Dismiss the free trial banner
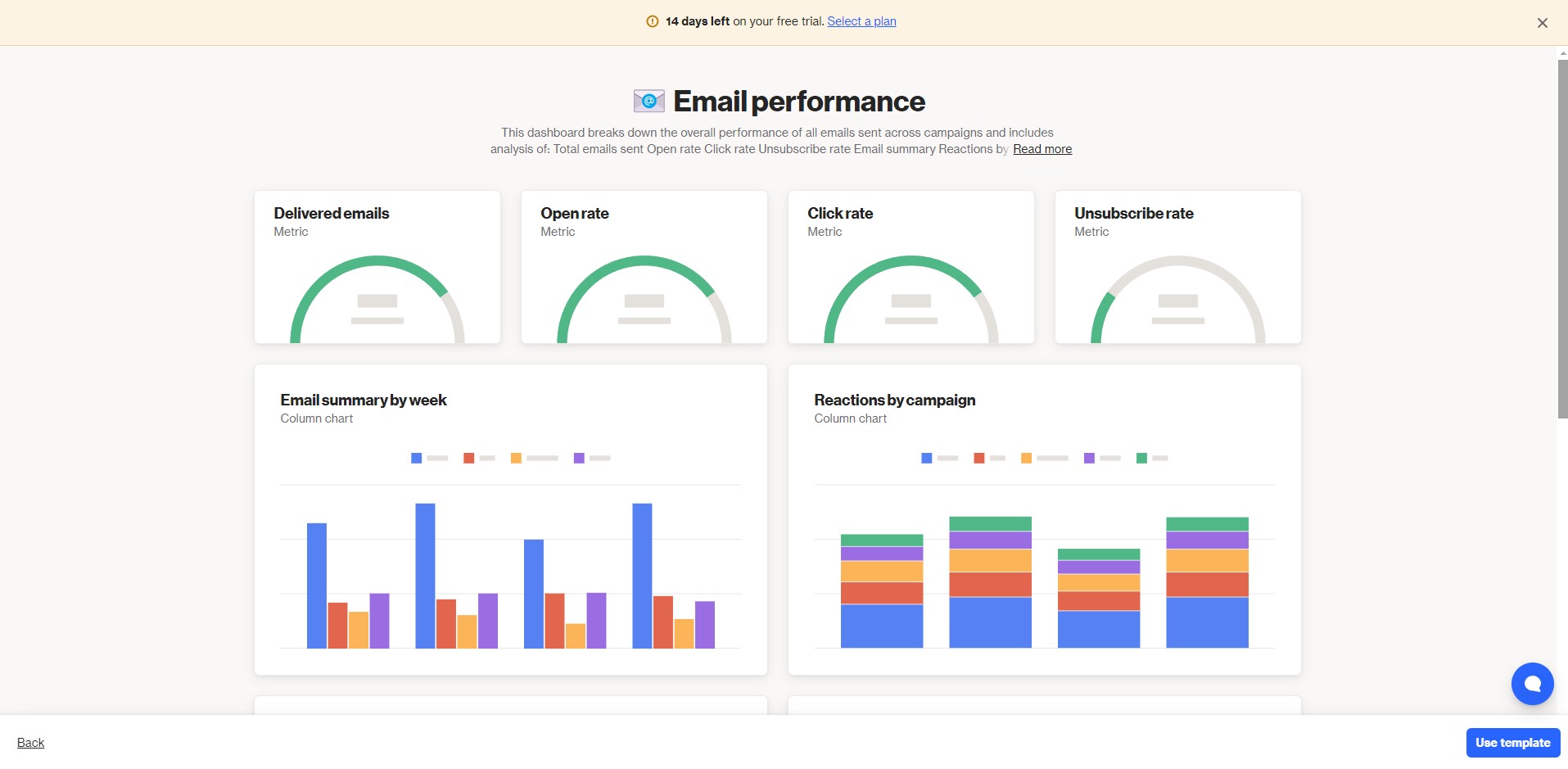Viewport: 1568px width, 769px height. [x=1542, y=23]
